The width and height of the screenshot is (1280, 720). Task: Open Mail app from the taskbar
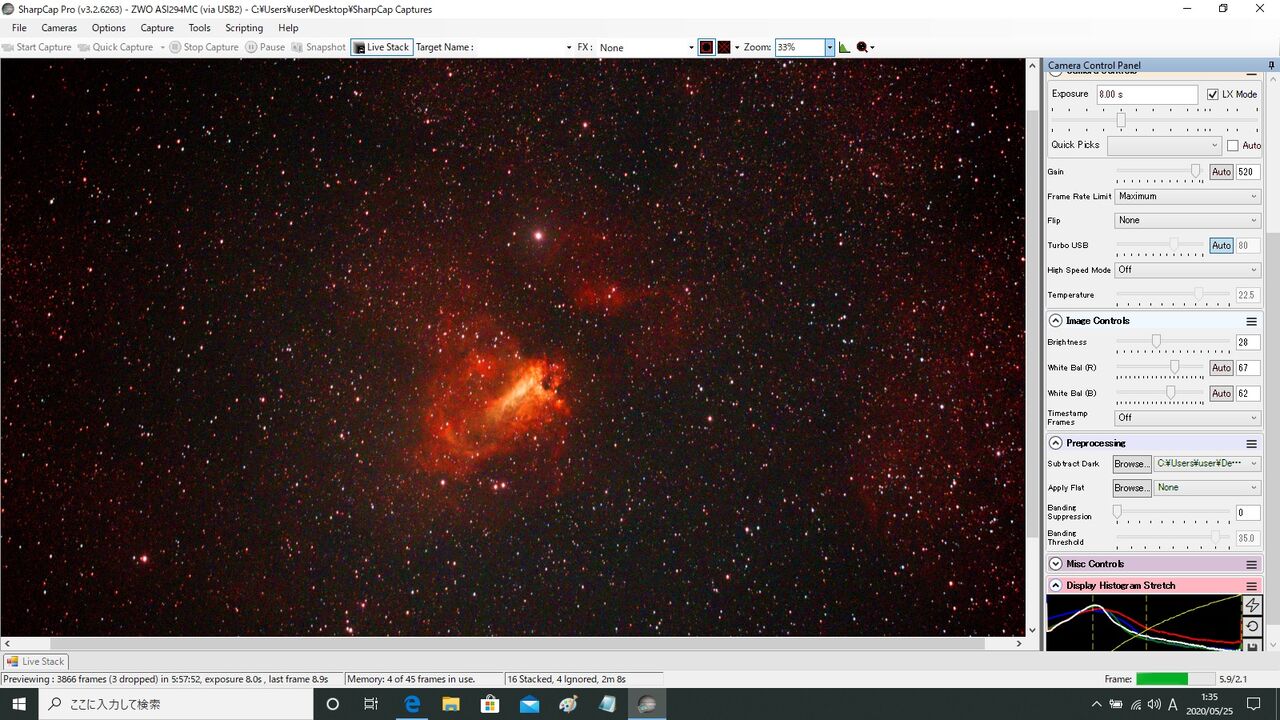pyautogui.click(x=529, y=704)
